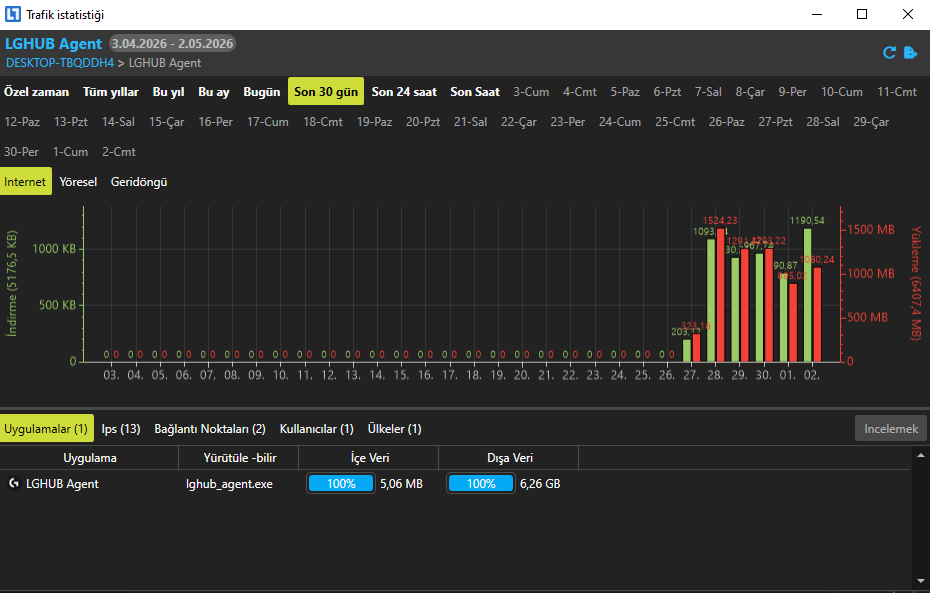Select Bu yıl time range

[x=168, y=92]
